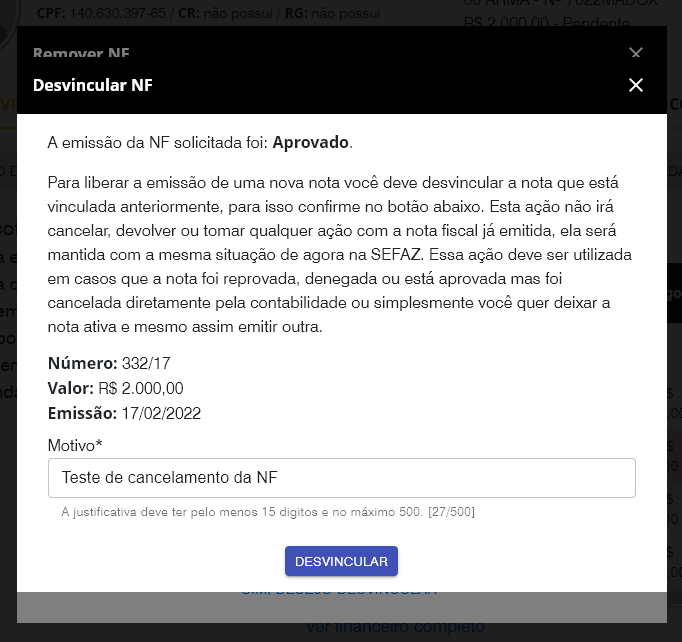Click the DESVINCULAR button
Image resolution: width=682 pixels, height=642 pixels.
[341, 561]
